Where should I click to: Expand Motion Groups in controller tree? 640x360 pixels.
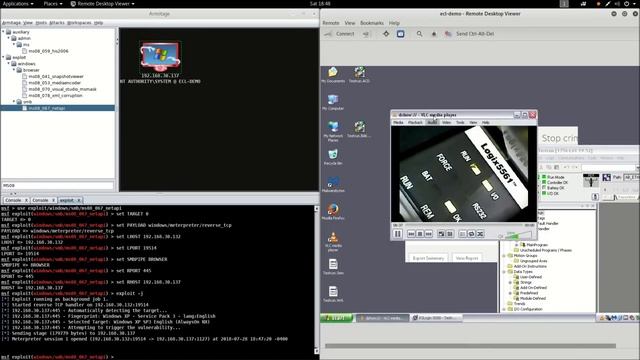click(504, 256)
